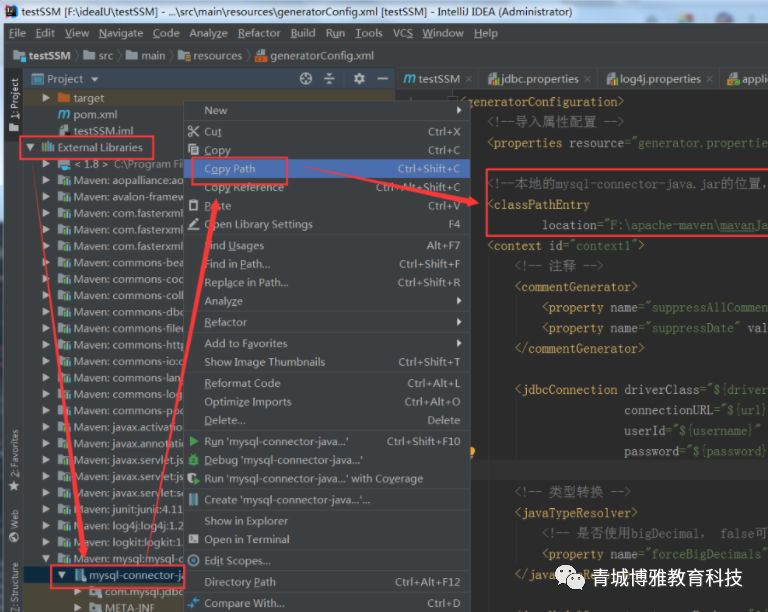Click the Debug bug icon
The image size is (768, 612).
(193, 460)
